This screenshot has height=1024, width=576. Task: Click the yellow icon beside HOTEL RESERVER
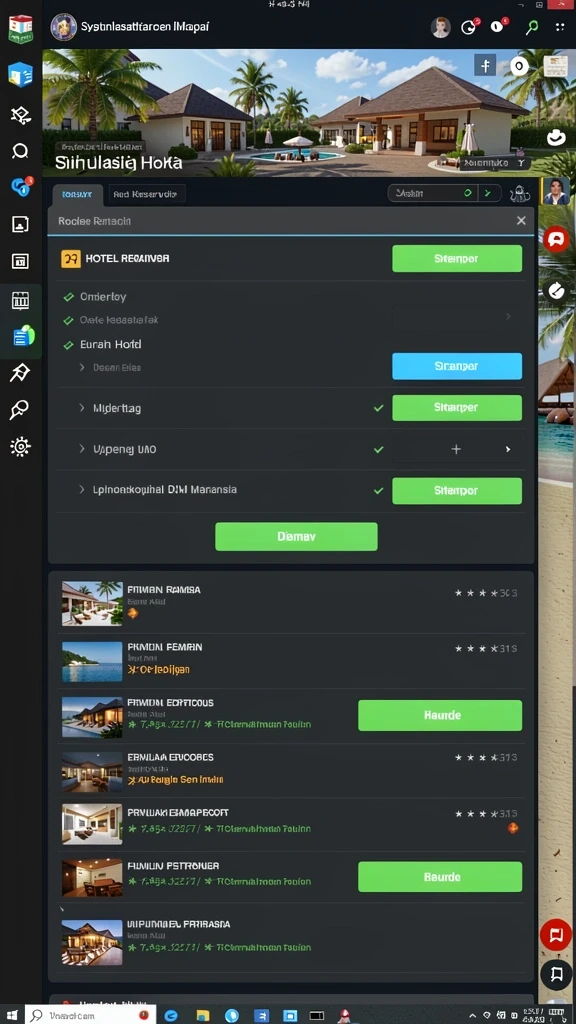coord(71,259)
